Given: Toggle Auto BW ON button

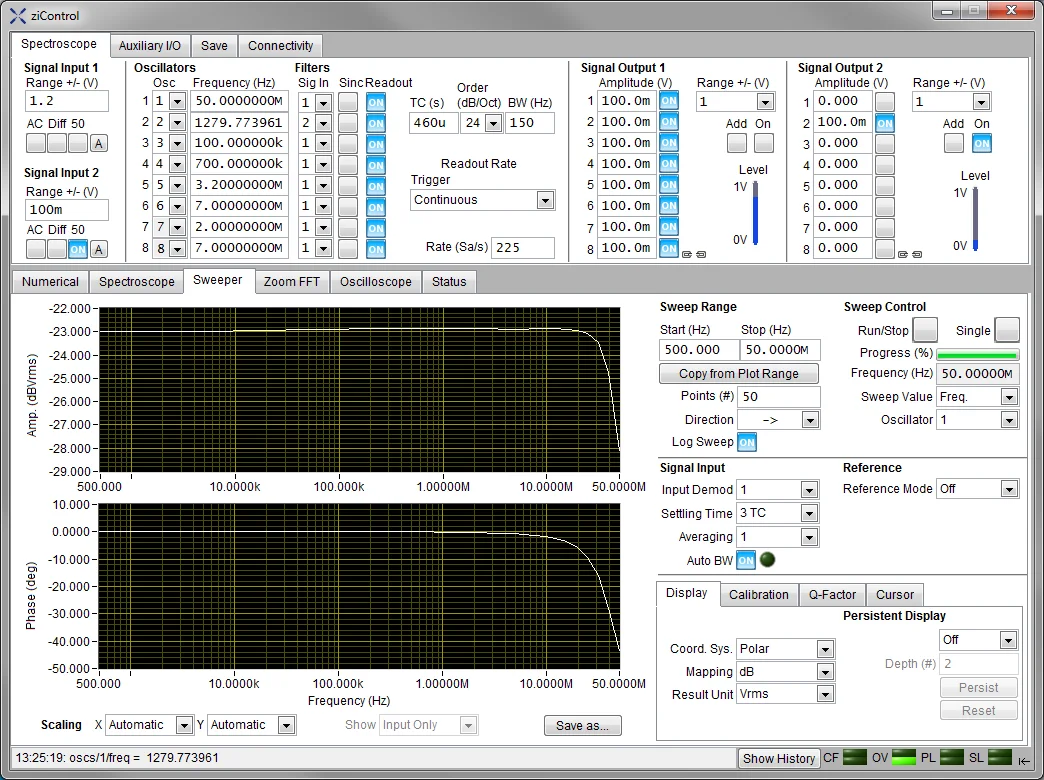Looking at the screenshot, I should tap(746, 560).
